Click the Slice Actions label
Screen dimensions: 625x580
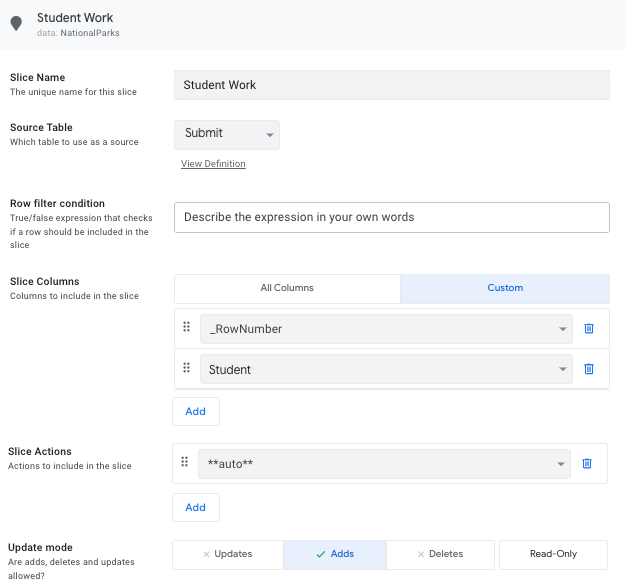click(x=40, y=451)
